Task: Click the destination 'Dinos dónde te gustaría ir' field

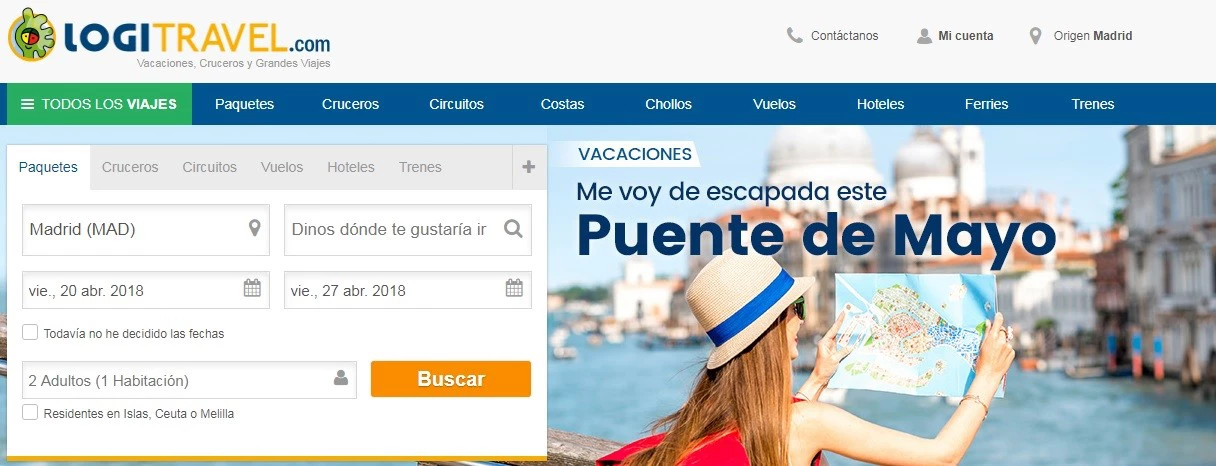Action: [x=408, y=230]
